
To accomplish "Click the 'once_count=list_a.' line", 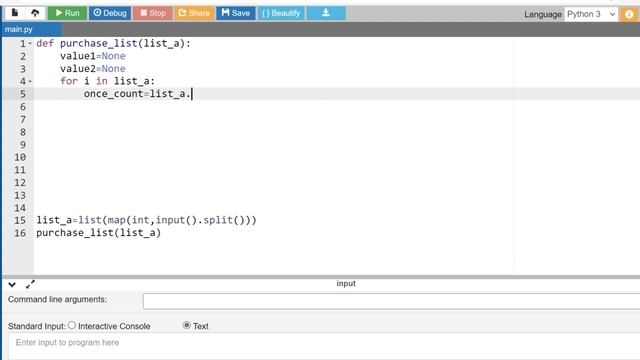I will [x=138, y=94].
